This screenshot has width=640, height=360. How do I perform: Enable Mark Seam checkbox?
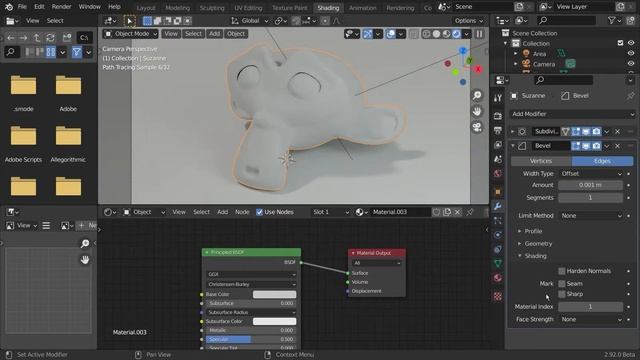click(x=562, y=283)
